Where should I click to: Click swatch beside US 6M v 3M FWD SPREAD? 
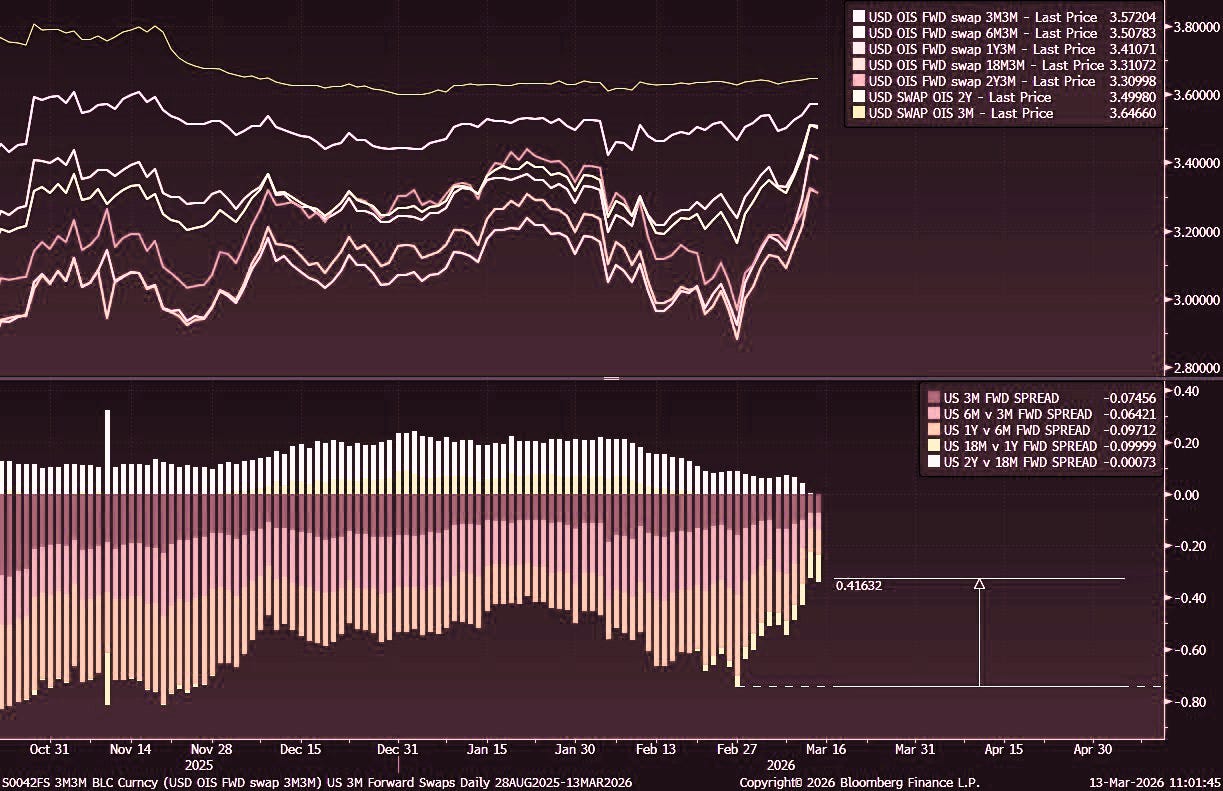(934, 413)
